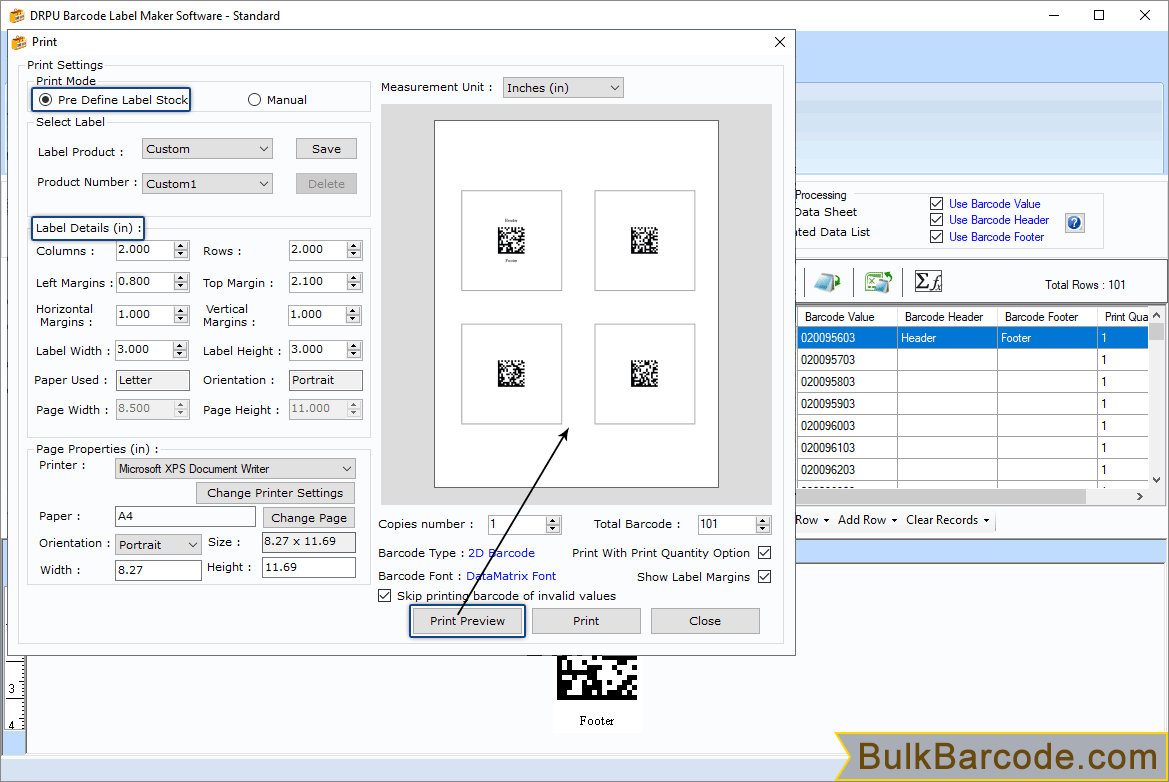Click the Vertical Margins input field

coord(318,315)
